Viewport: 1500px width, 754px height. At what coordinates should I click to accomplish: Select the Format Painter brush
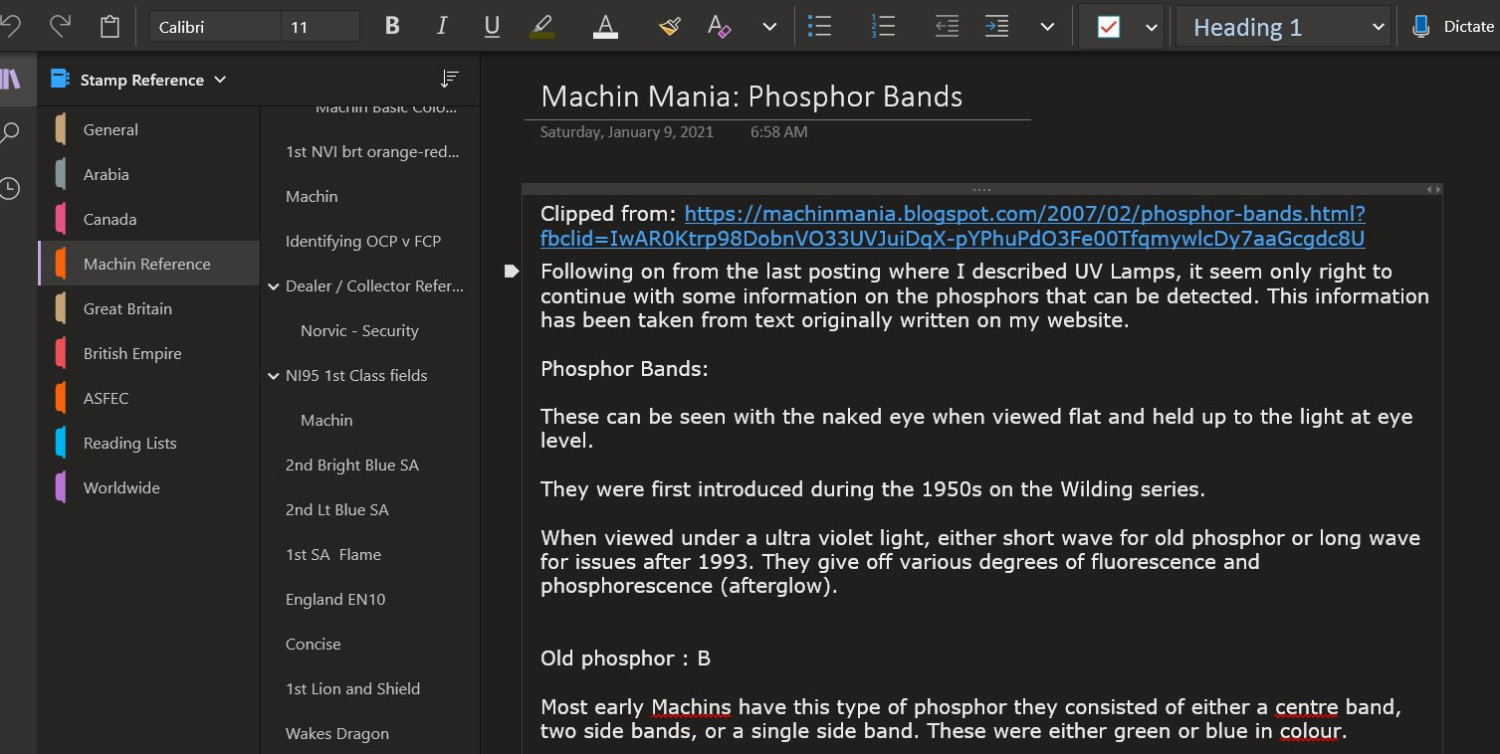(669, 27)
